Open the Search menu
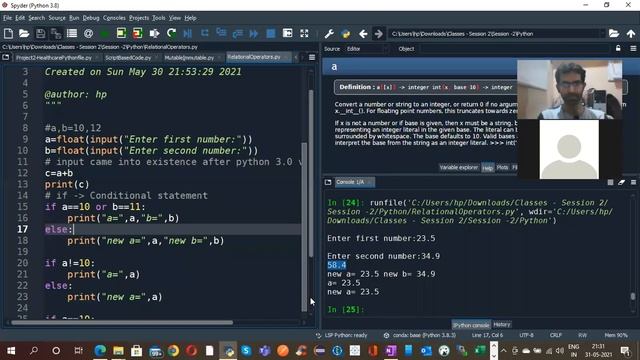 (x=37, y=18)
